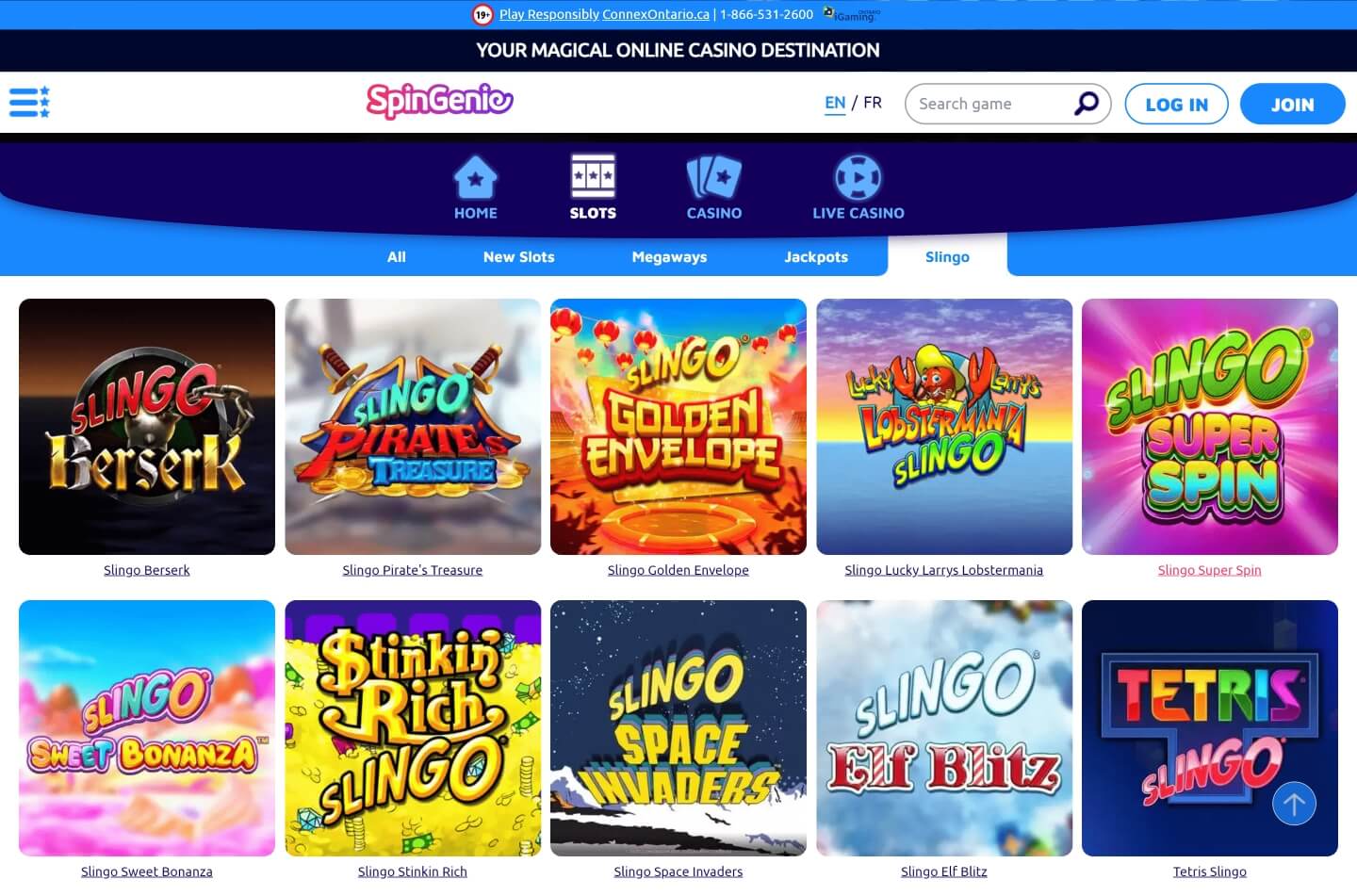Show the All slots tab
The width and height of the screenshot is (1357, 896).
tap(397, 256)
